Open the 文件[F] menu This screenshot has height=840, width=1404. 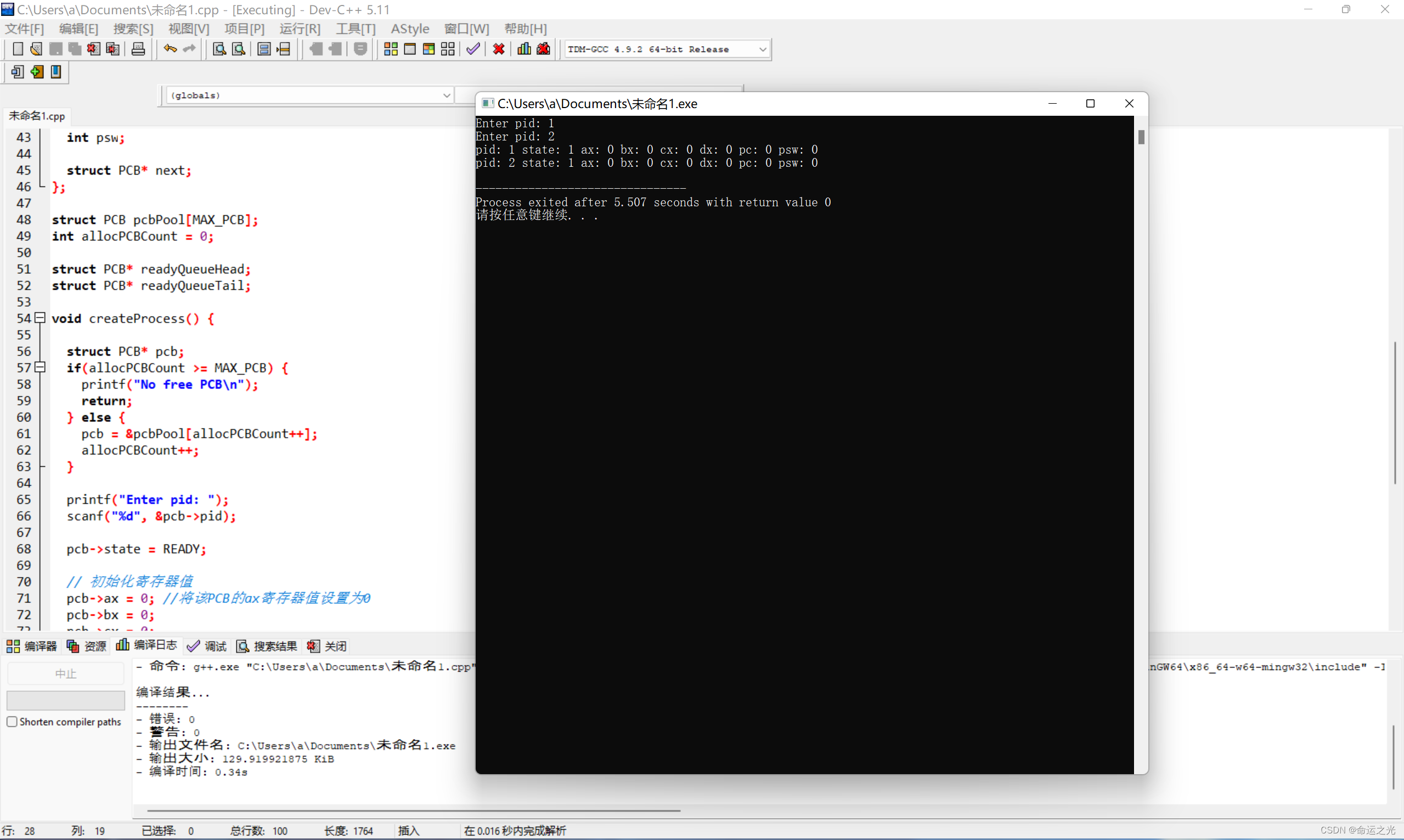tap(24, 29)
